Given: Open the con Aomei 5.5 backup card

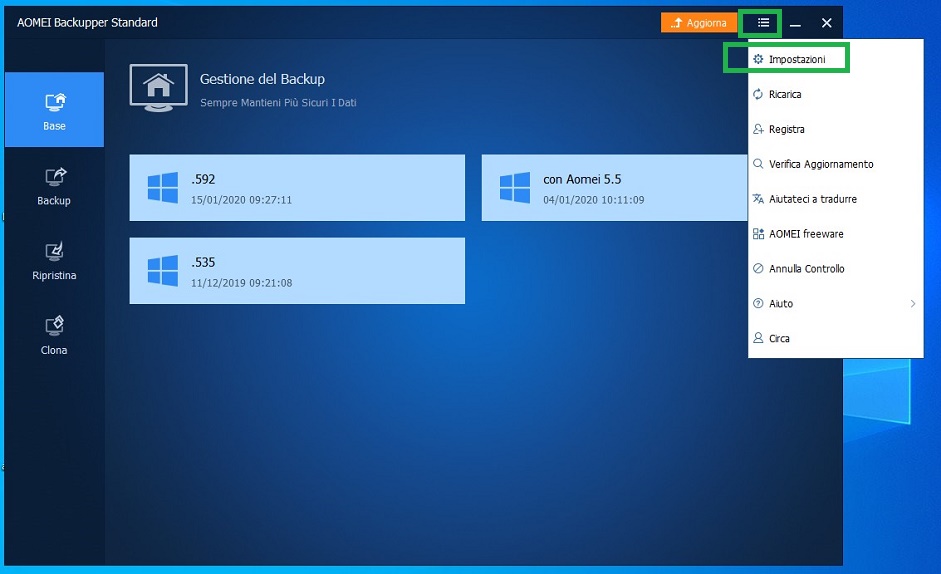Looking at the screenshot, I should coord(615,188).
